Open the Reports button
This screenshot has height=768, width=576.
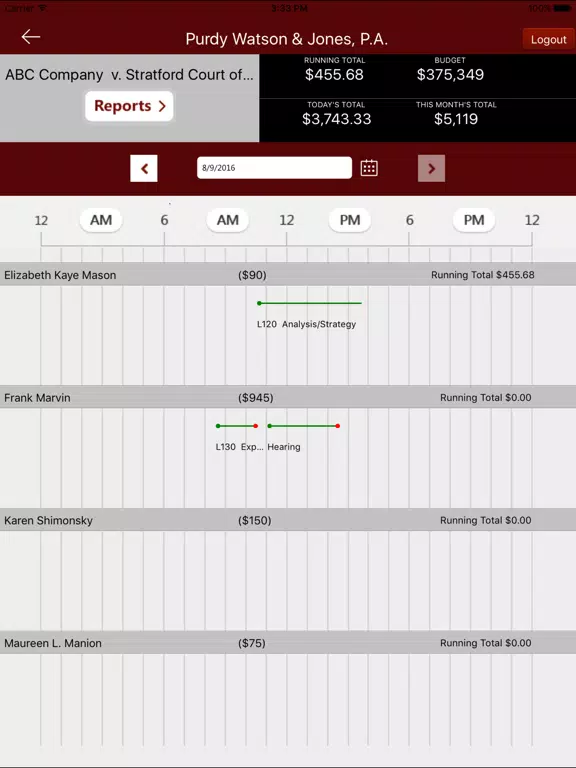click(x=129, y=106)
